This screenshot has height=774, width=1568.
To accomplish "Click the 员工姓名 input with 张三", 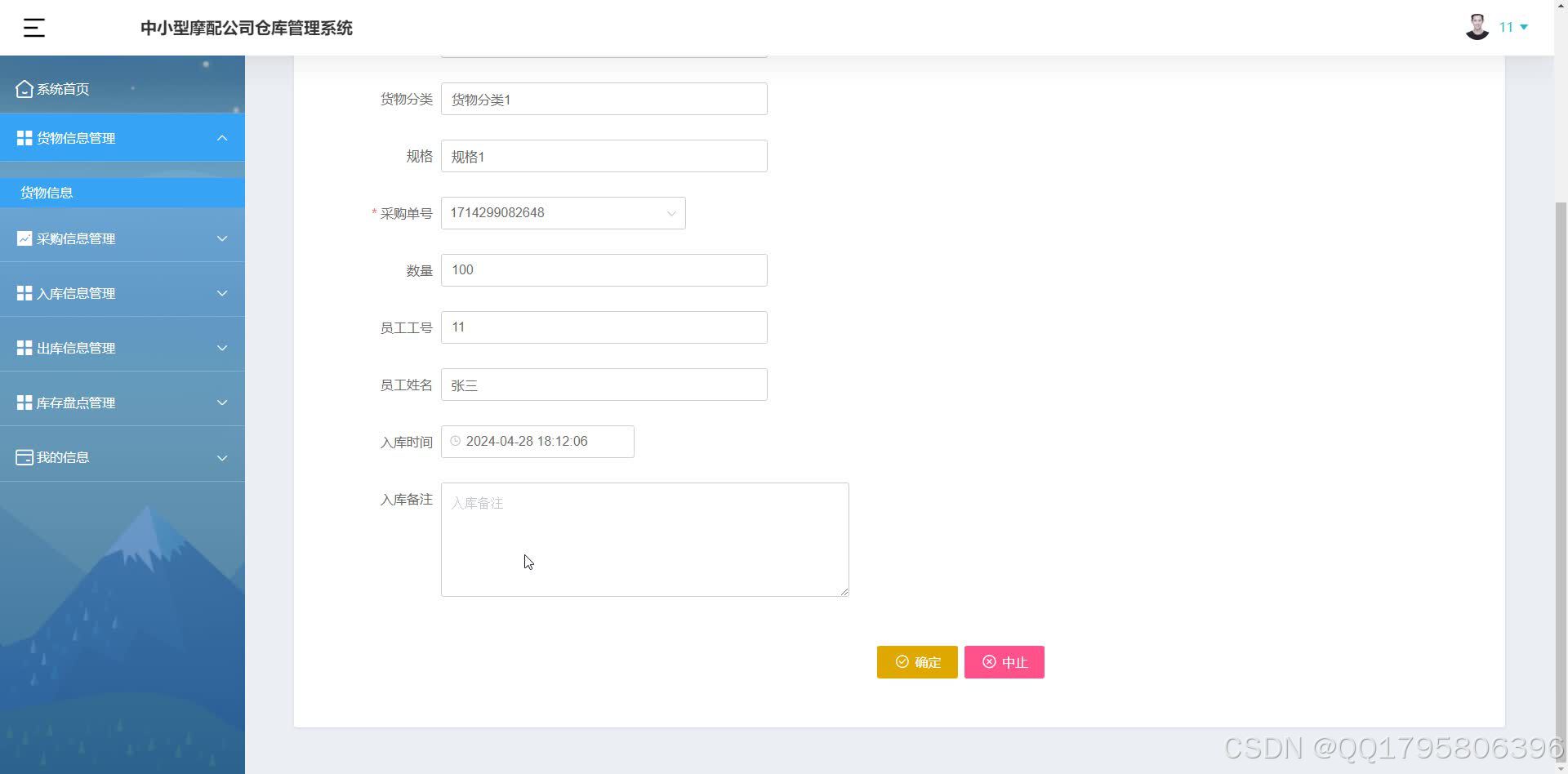I will tap(604, 385).
